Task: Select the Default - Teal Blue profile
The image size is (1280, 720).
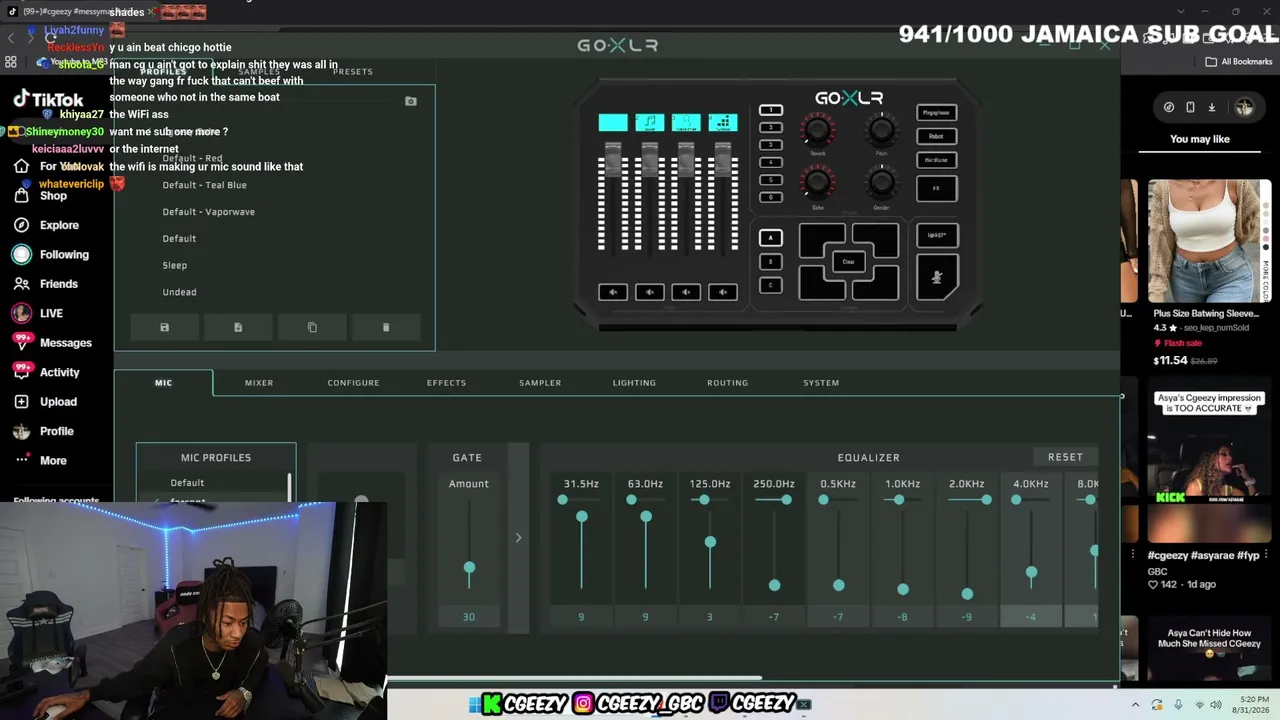Action: coord(204,185)
